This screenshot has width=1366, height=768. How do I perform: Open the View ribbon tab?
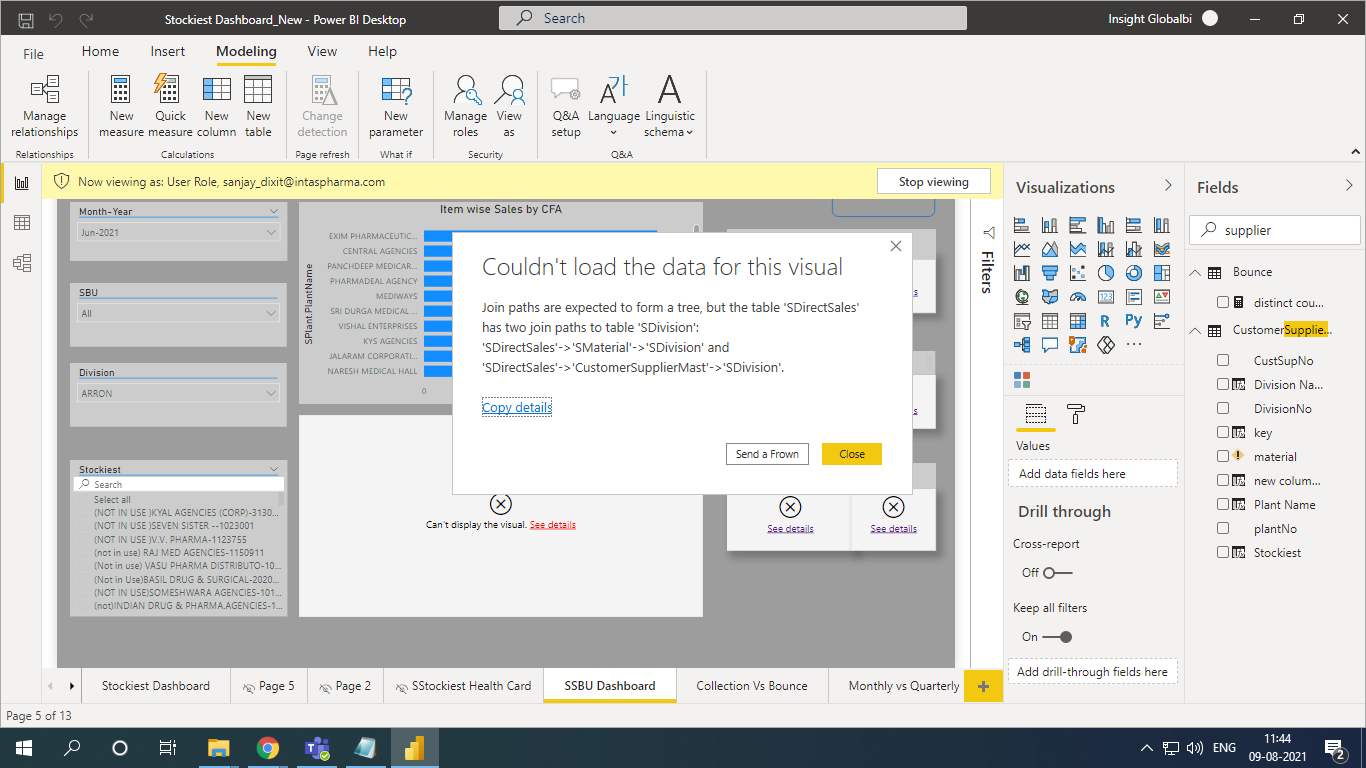[322, 52]
